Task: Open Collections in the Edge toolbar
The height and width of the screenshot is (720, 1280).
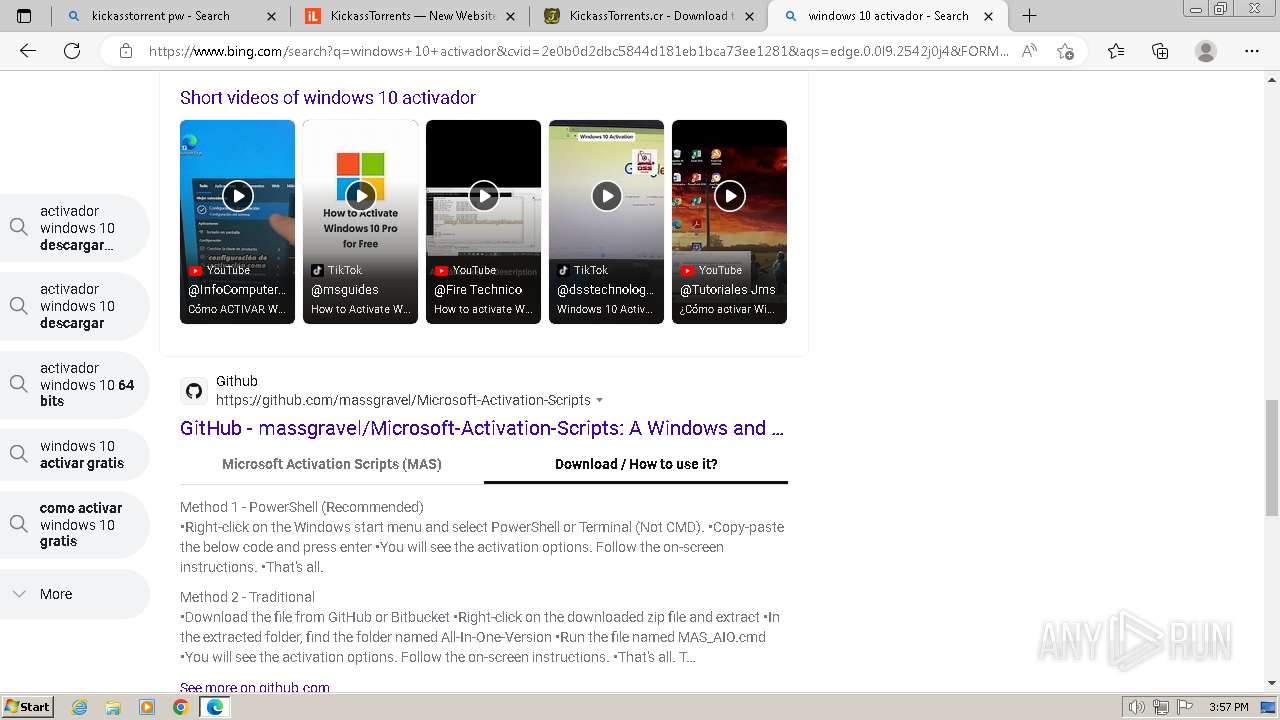Action: [1160, 51]
